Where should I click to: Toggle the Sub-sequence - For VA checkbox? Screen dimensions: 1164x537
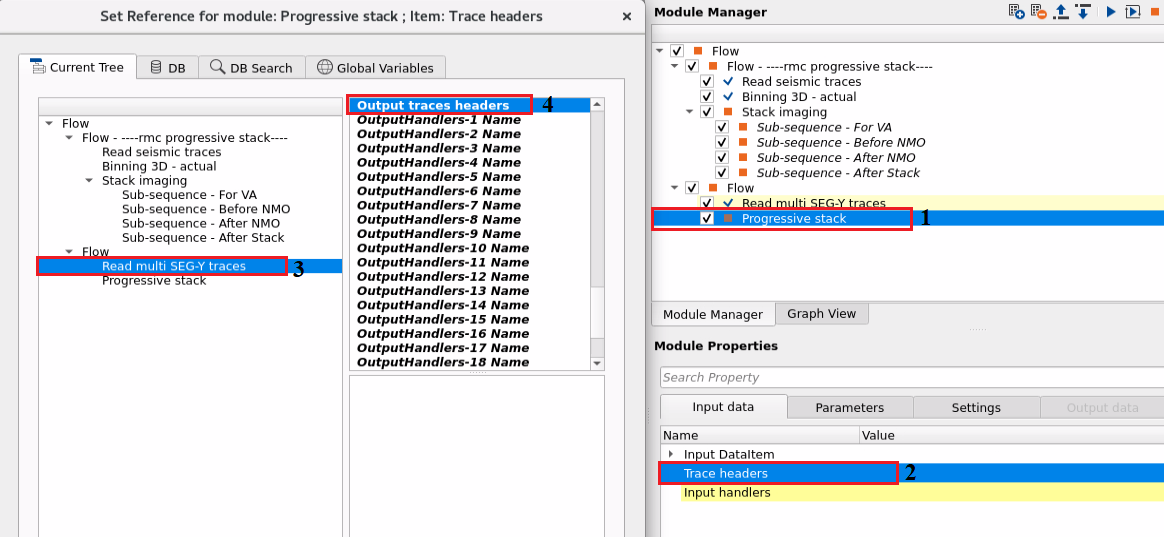pyautogui.click(x=722, y=127)
